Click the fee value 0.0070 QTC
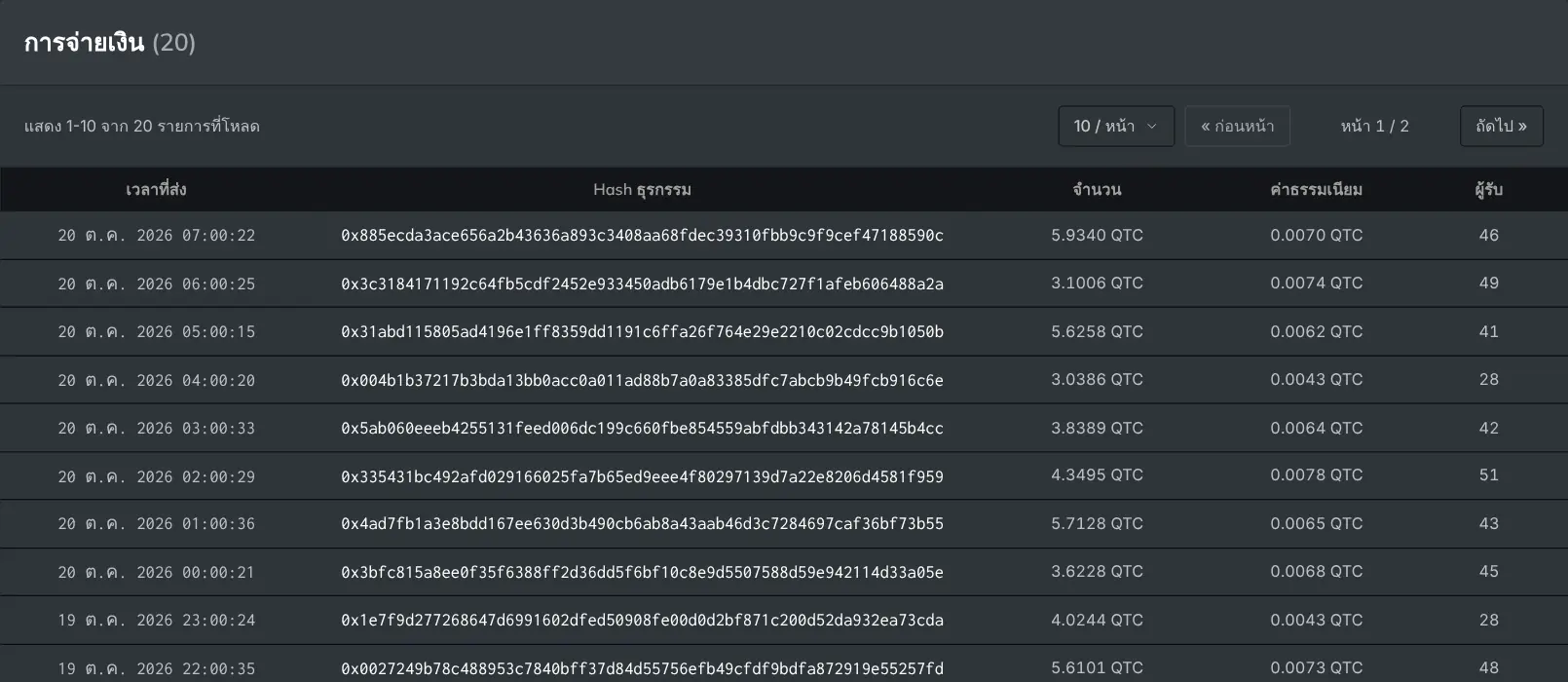The image size is (1568, 682). tap(1316, 235)
